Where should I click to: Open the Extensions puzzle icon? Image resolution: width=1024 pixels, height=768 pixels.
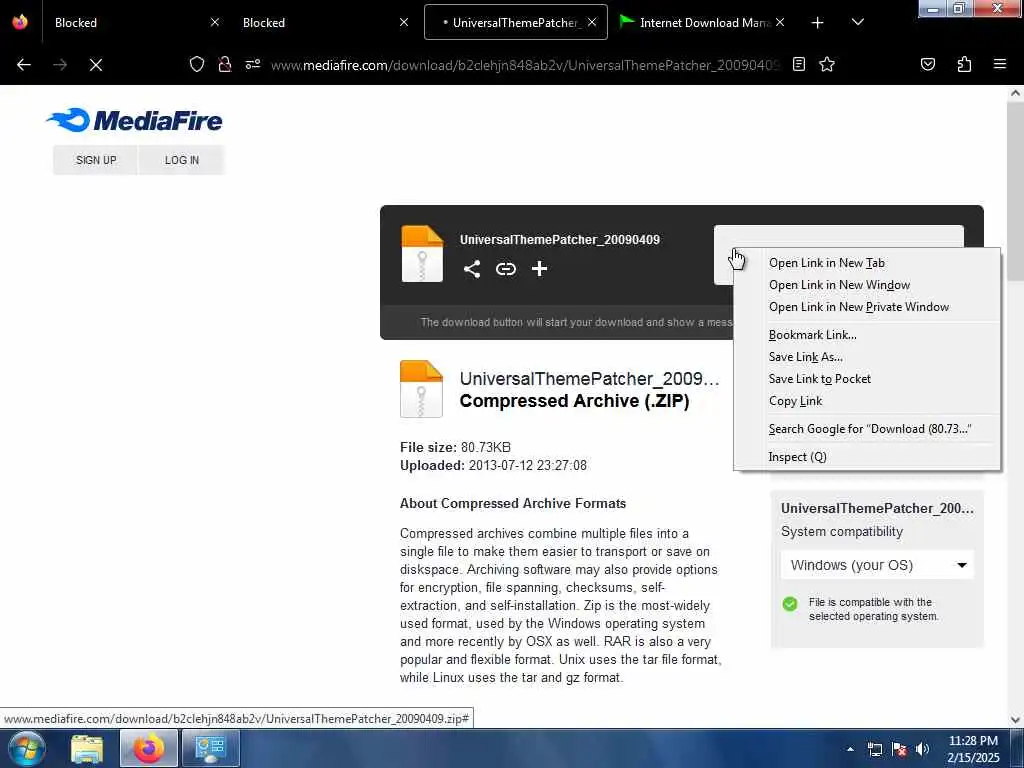(964, 64)
